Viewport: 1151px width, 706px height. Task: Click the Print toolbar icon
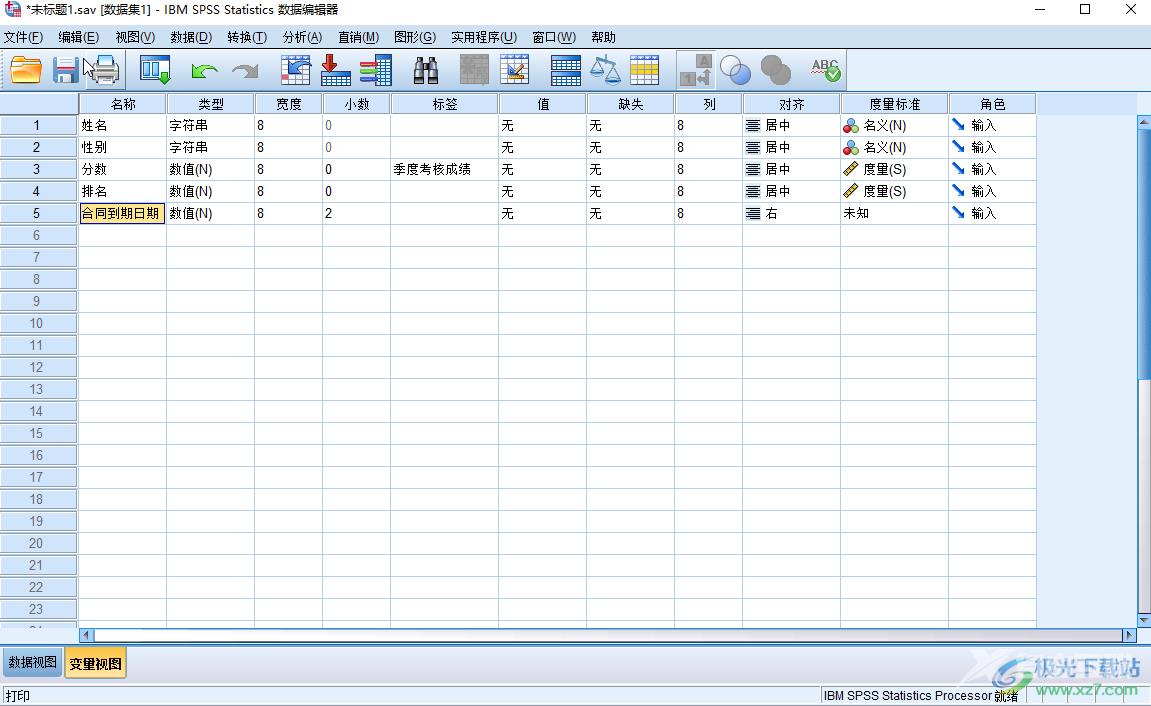tap(104, 70)
